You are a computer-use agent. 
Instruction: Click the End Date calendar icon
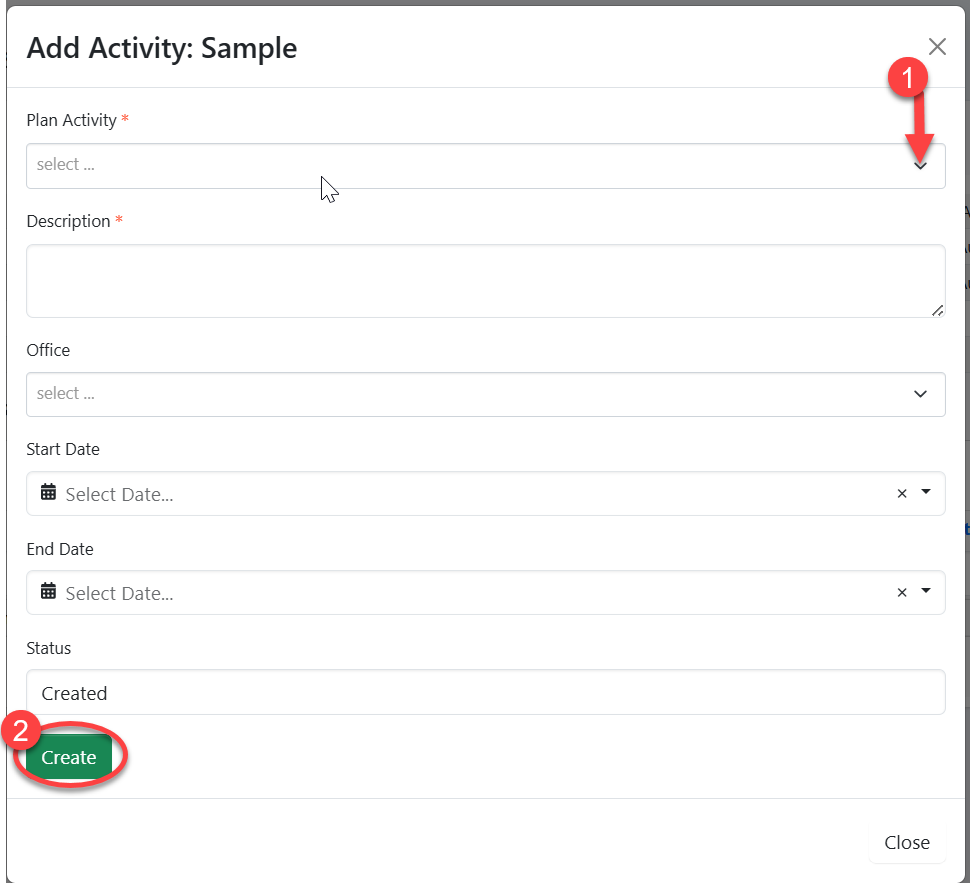point(48,591)
